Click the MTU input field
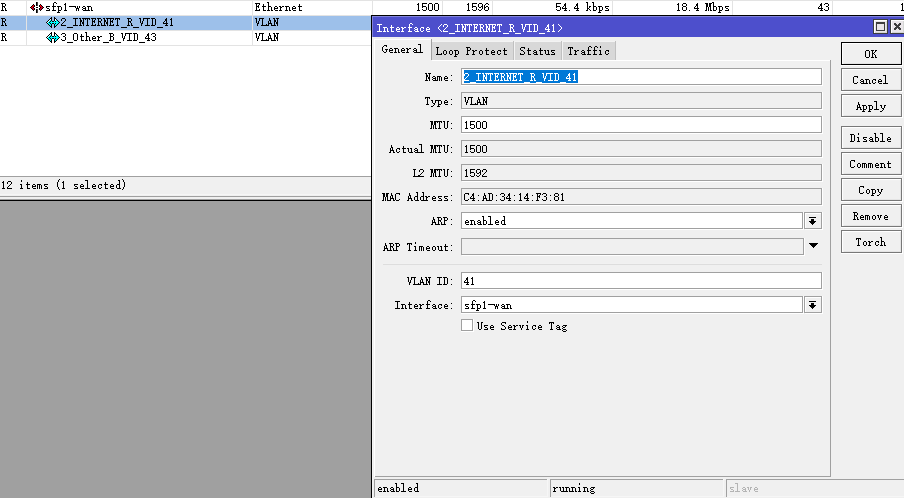Image resolution: width=904 pixels, height=498 pixels. (x=640, y=125)
